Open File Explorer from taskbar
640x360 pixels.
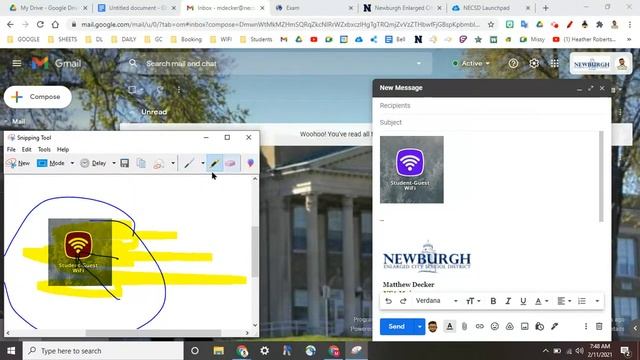point(219,351)
